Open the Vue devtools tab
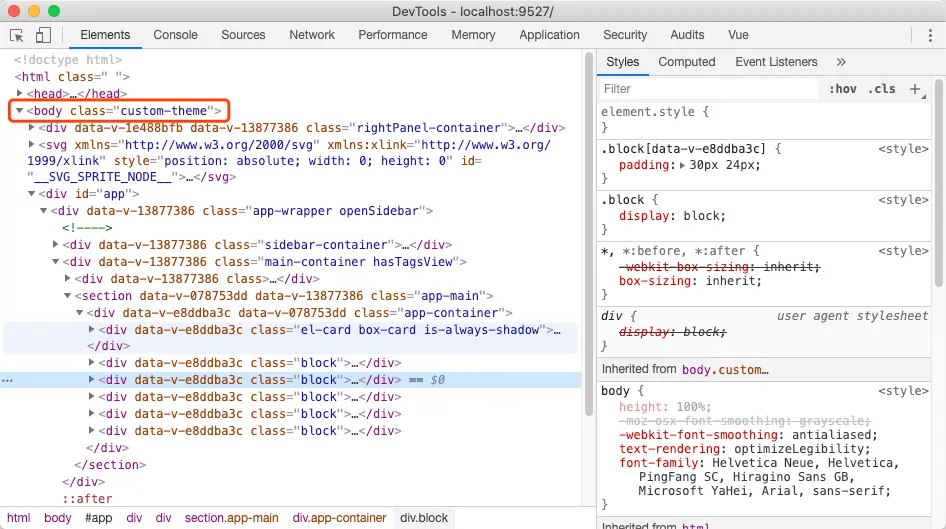The width and height of the screenshot is (946, 529). click(x=738, y=35)
